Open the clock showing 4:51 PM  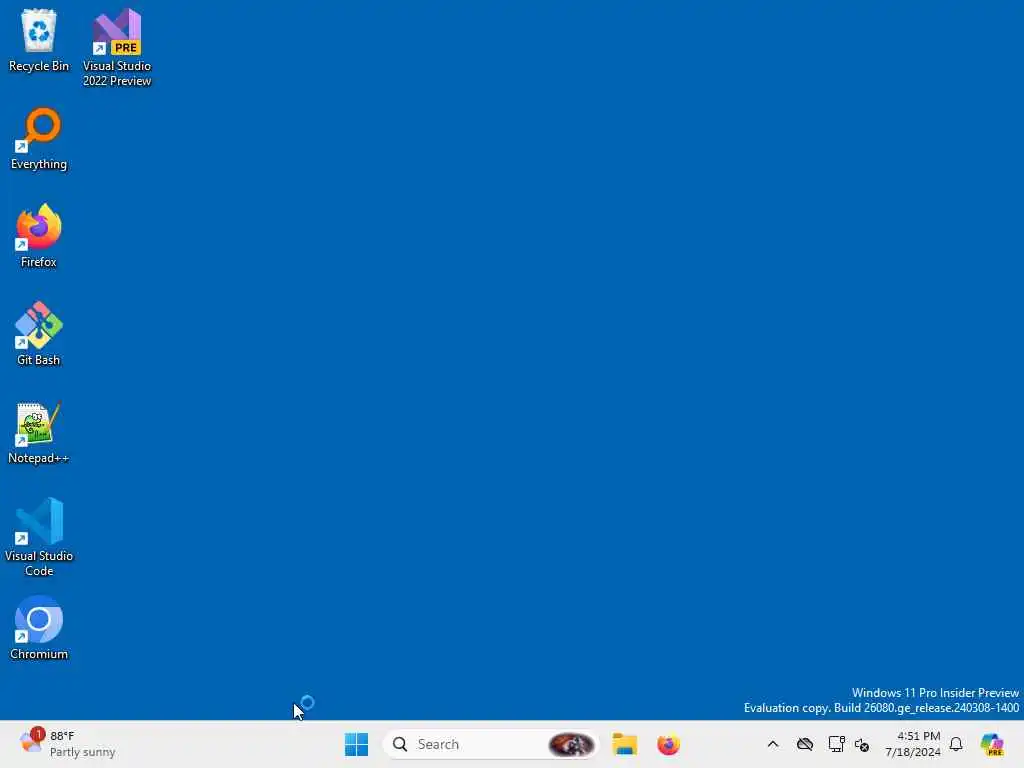[912, 744]
